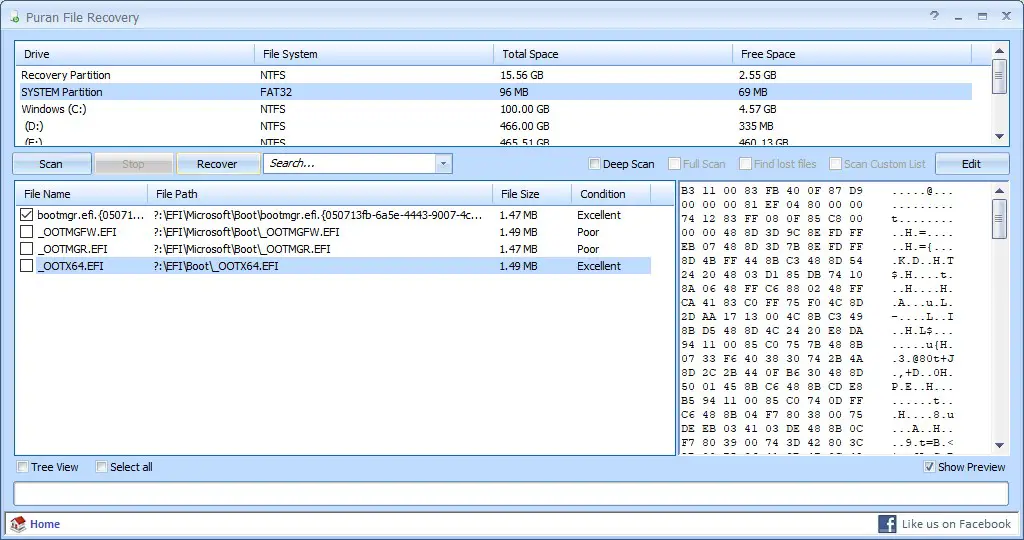Click the 4.57 GB free space cell
Screen dimensions: 1024x540
(x=758, y=109)
